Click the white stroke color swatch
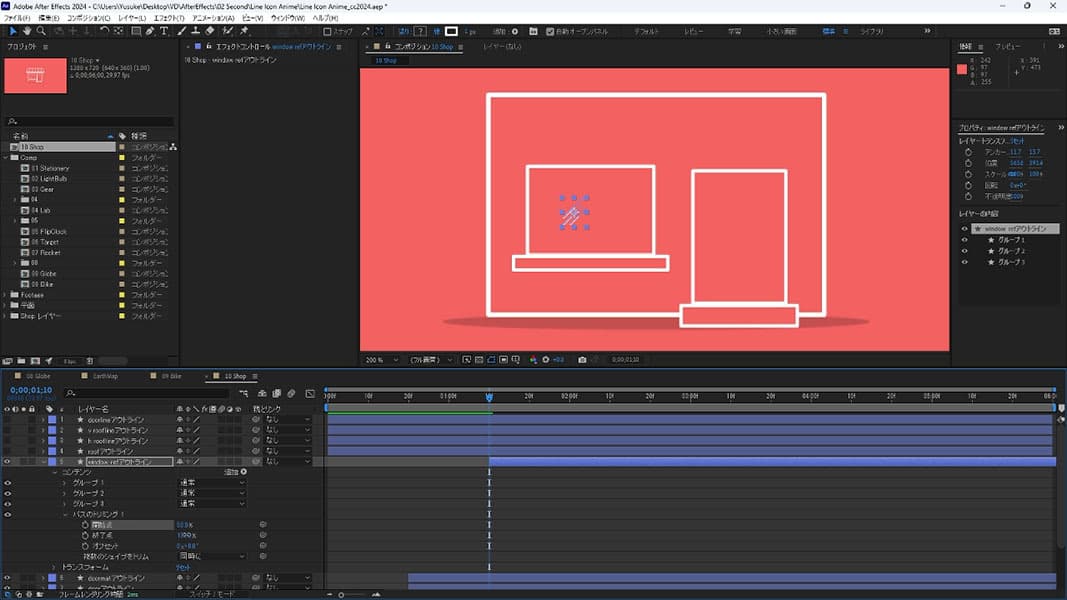The image size is (1067, 600). pos(451,31)
